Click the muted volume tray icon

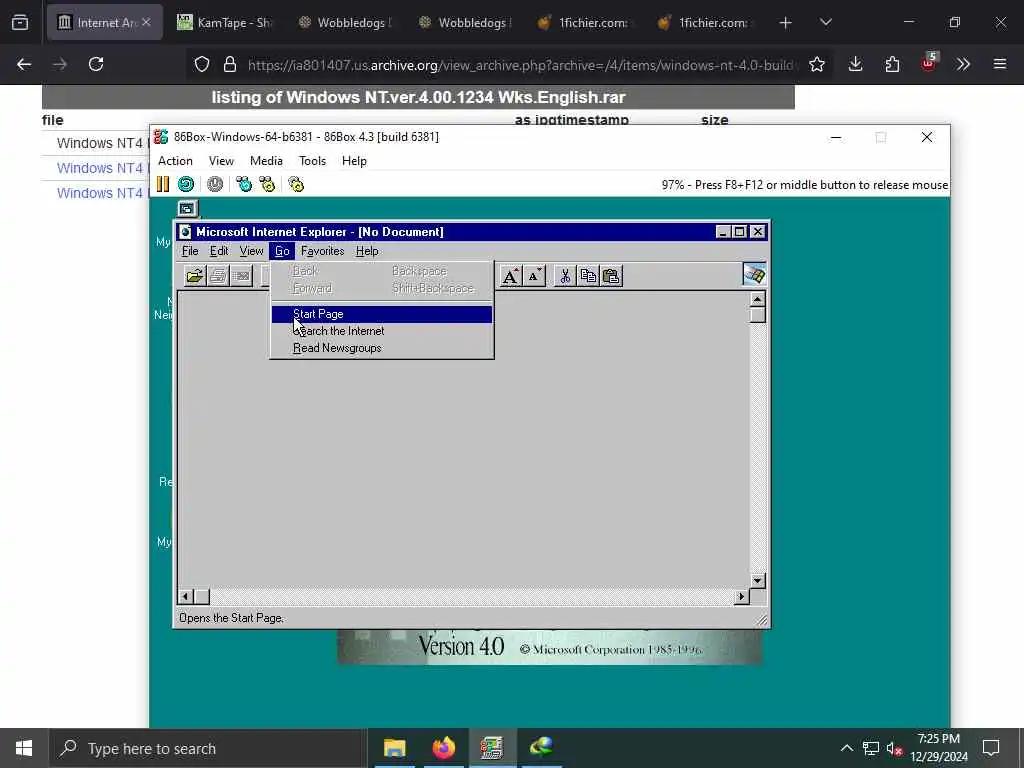894,748
